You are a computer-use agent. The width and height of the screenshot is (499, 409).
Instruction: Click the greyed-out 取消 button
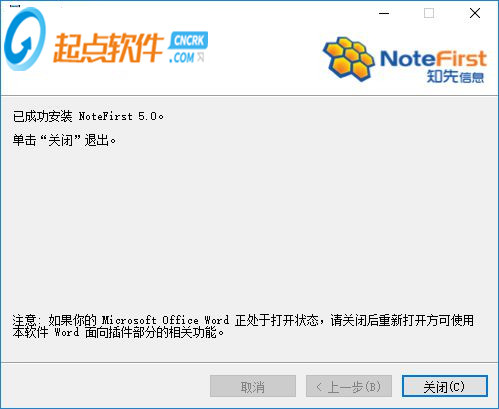[x=253, y=387]
